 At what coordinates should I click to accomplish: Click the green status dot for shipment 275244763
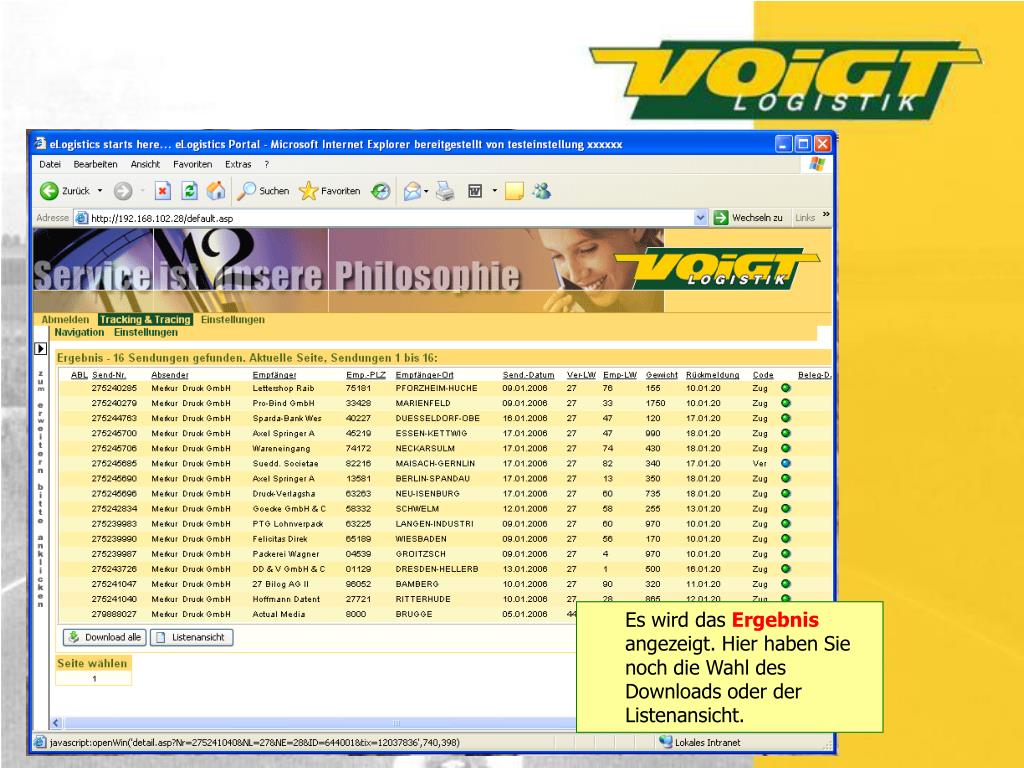(786, 418)
